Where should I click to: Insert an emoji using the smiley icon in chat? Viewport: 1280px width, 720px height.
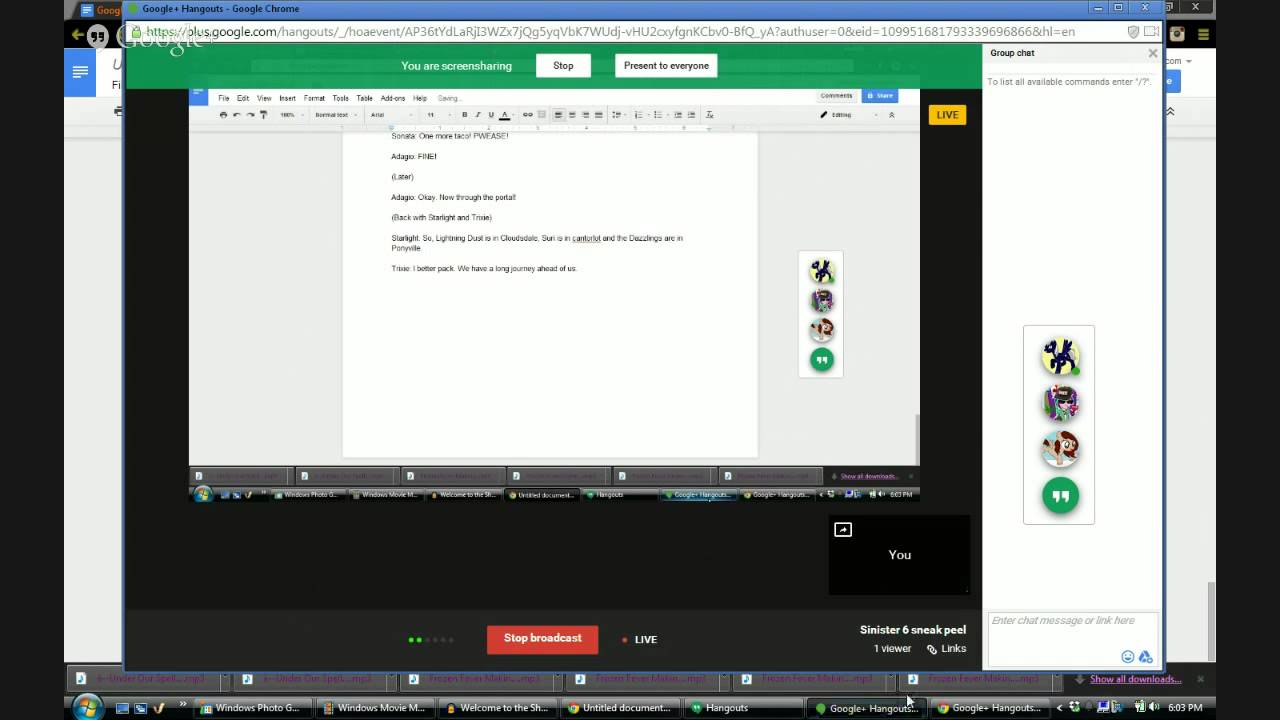(1128, 657)
